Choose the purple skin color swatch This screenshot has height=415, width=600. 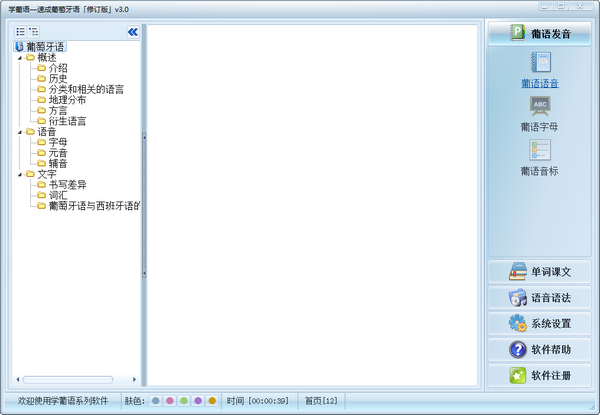pyautogui.click(x=198, y=400)
